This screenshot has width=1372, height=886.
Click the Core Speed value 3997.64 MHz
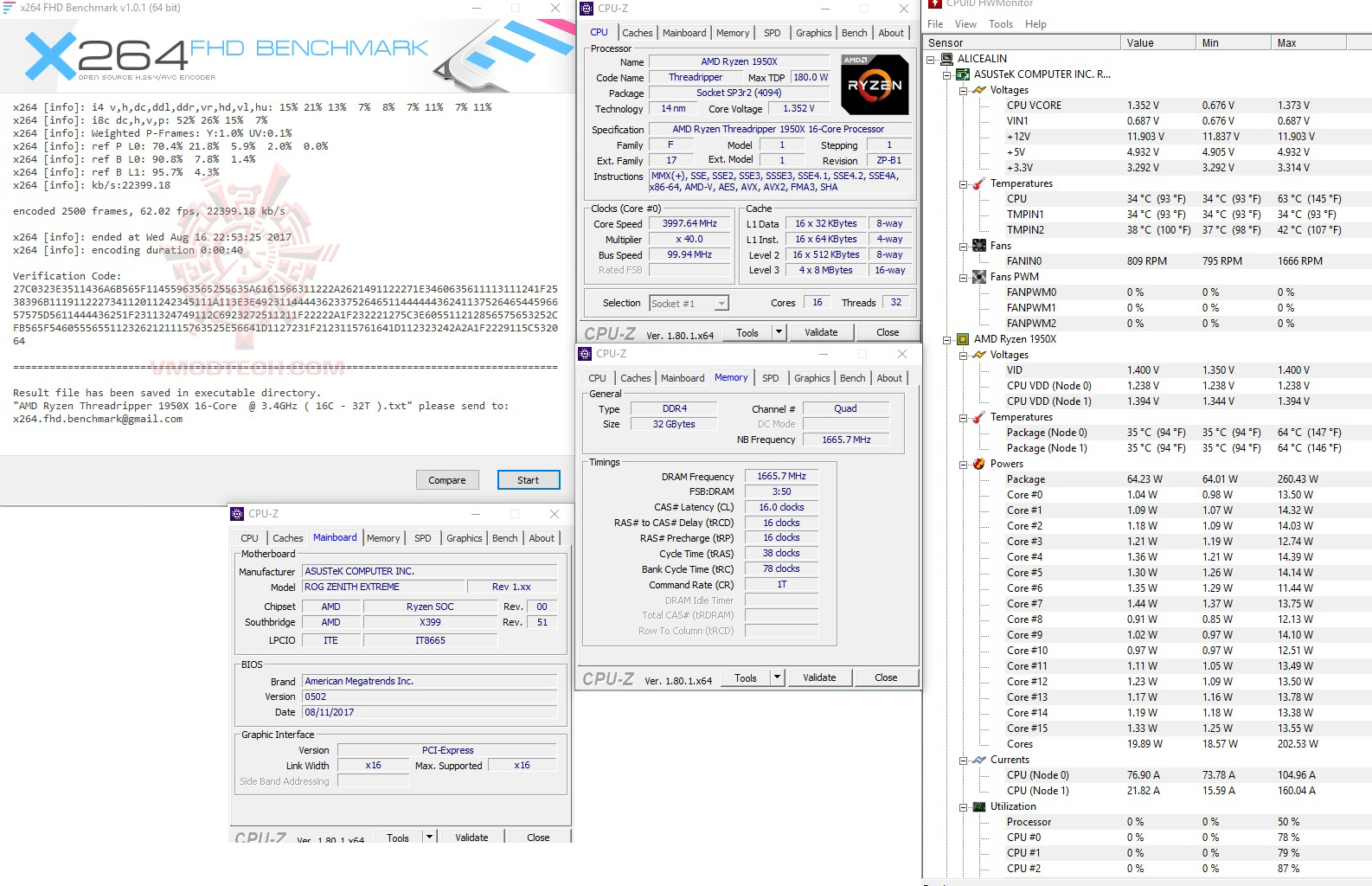[x=689, y=223]
